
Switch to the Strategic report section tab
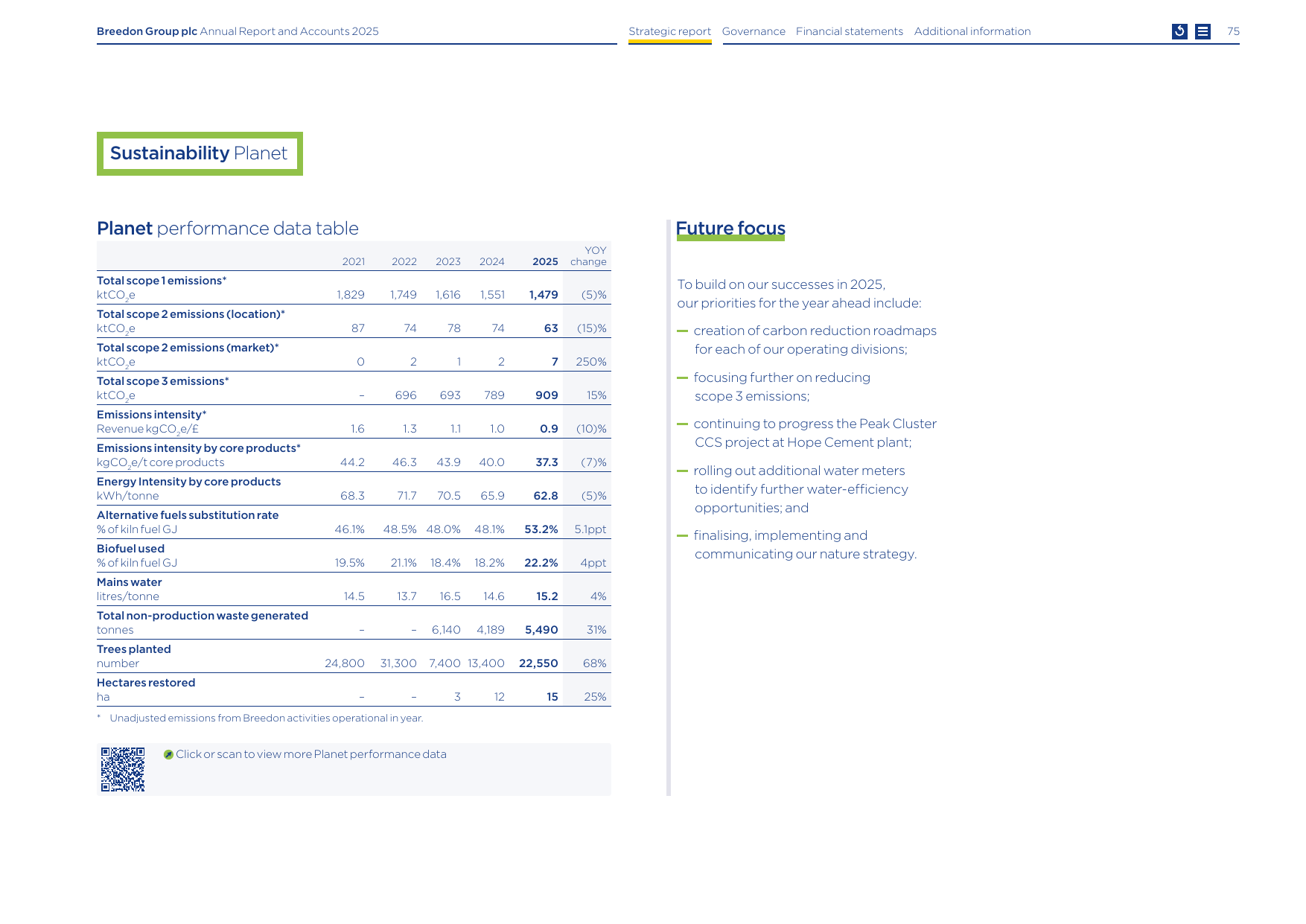(669, 31)
